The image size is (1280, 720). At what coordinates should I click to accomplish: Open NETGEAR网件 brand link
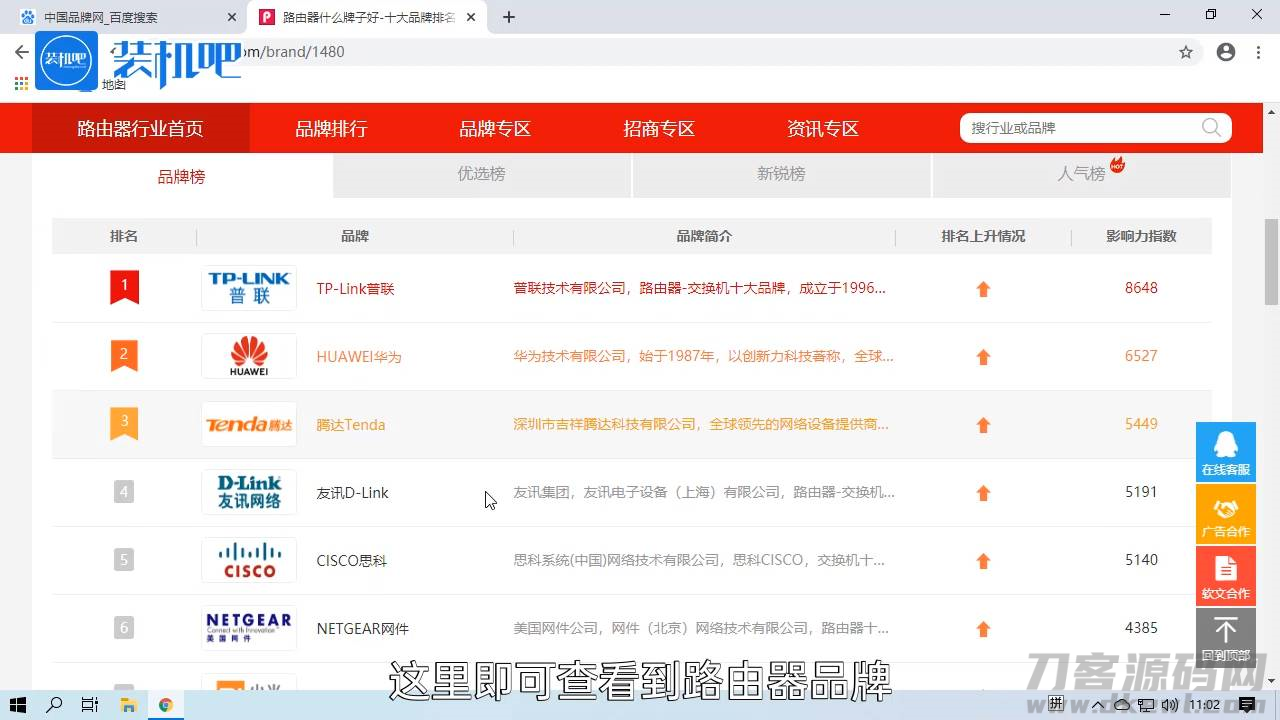pyautogui.click(x=363, y=628)
